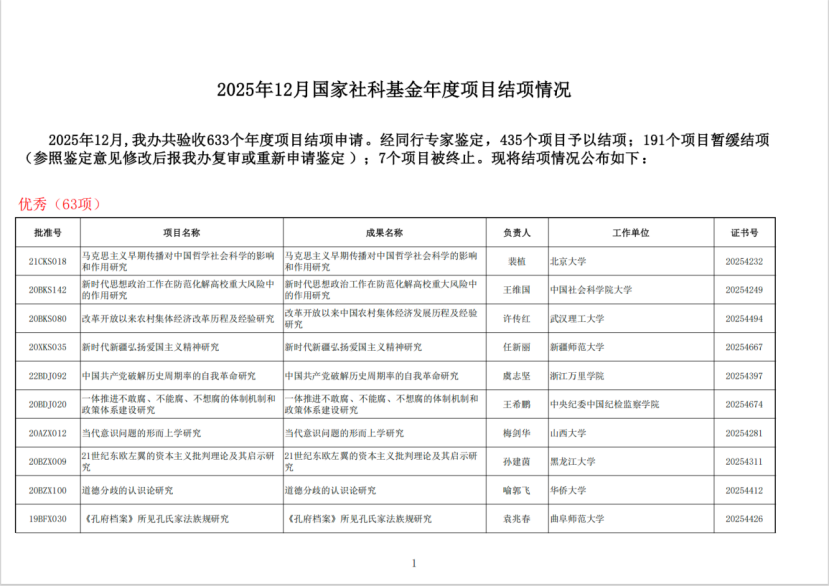Click the 负责人 column header
The image size is (829, 587).
(x=516, y=232)
